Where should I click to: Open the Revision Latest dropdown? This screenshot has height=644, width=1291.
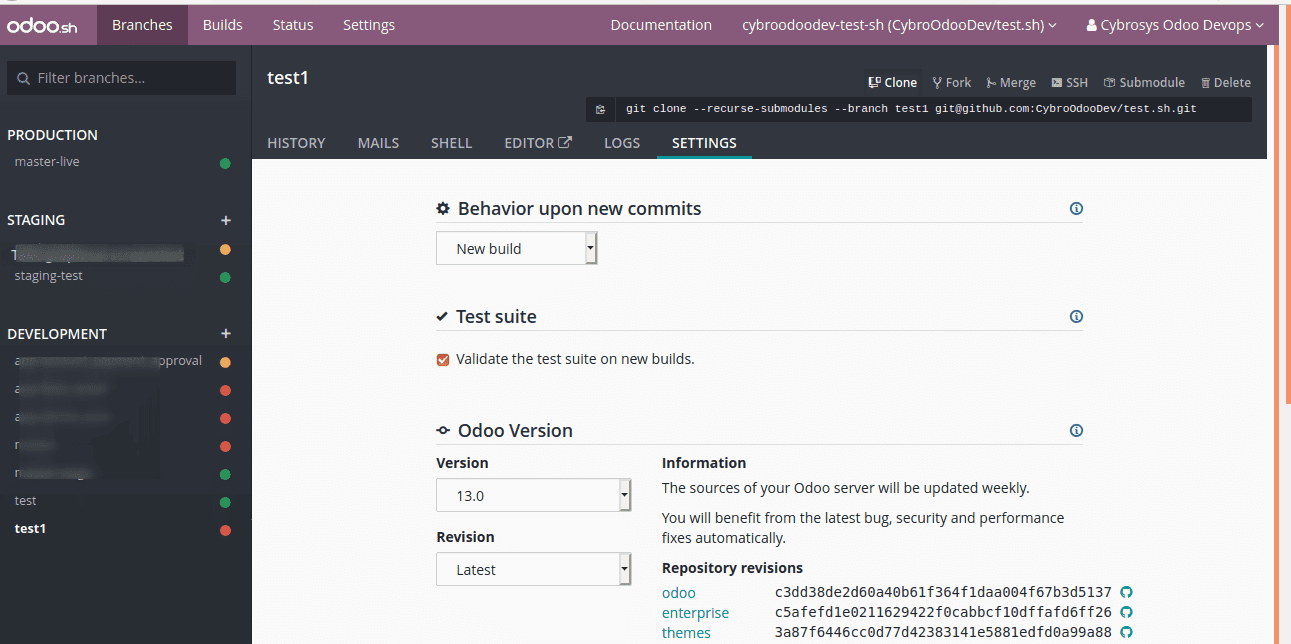533,569
